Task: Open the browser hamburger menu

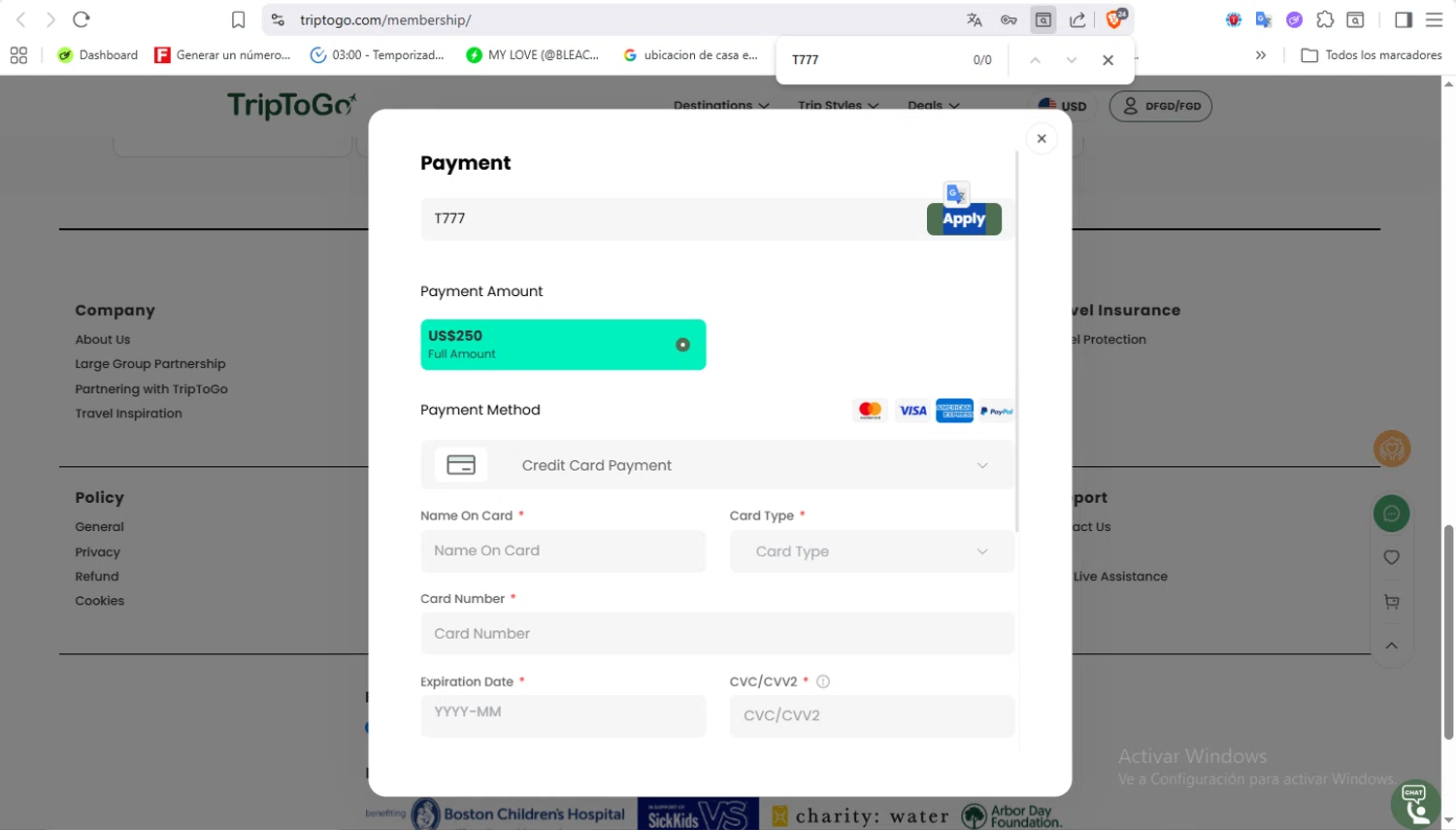Action: click(1434, 19)
